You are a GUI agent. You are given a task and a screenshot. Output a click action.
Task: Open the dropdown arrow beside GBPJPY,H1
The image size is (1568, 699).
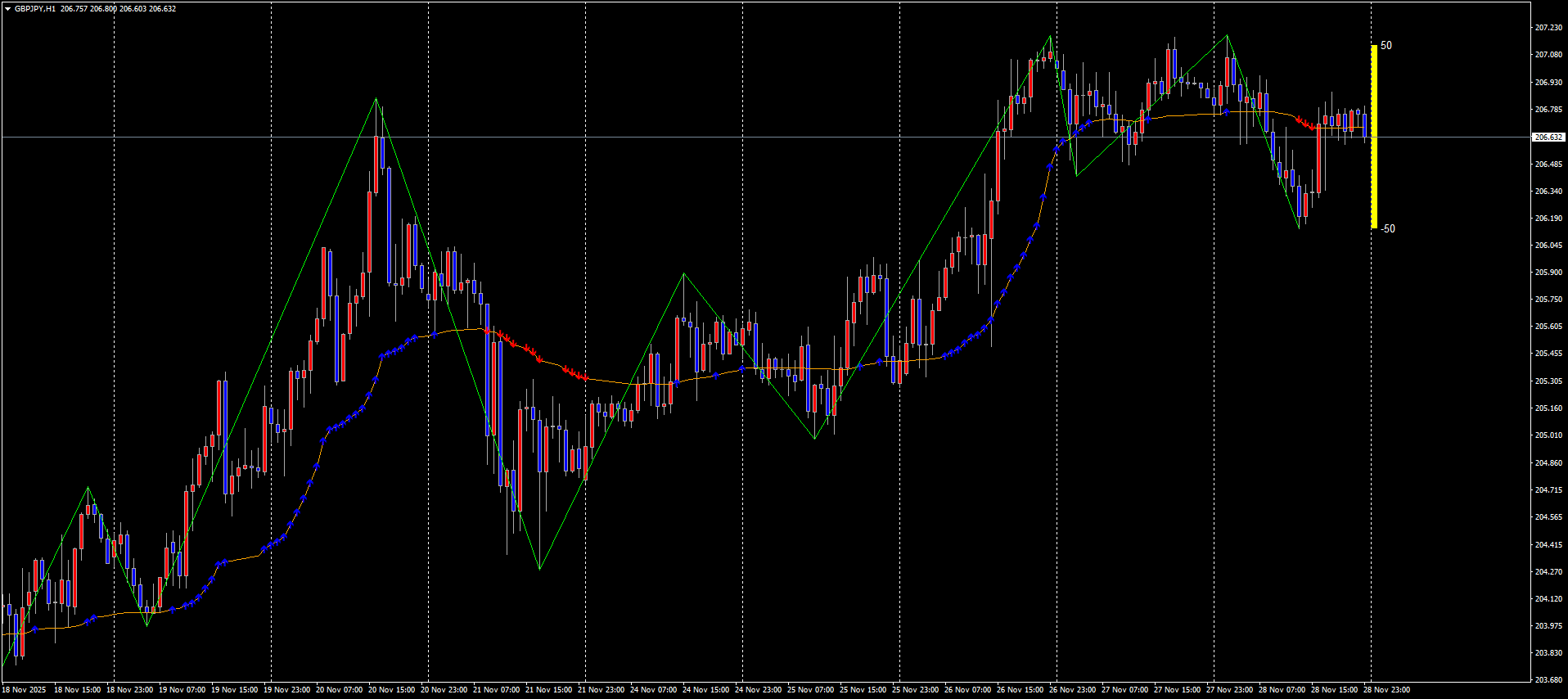tap(8, 9)
